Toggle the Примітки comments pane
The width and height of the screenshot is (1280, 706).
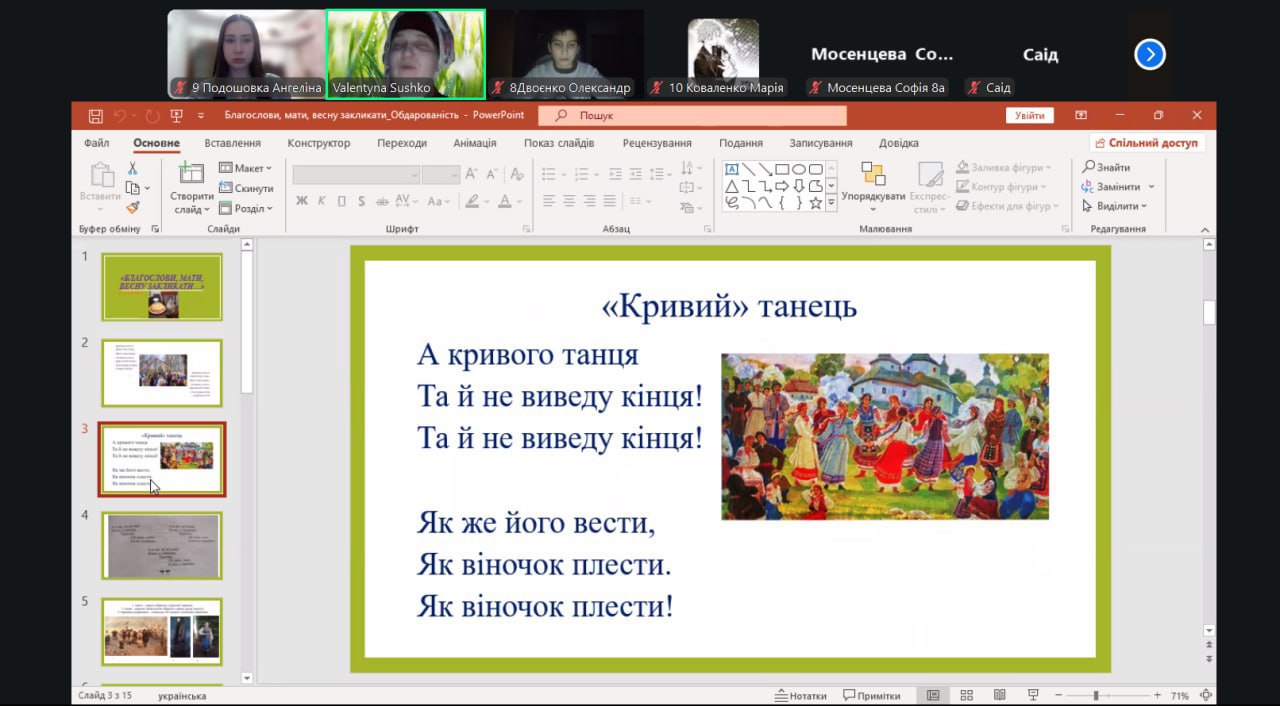click(x=871, y=696)
